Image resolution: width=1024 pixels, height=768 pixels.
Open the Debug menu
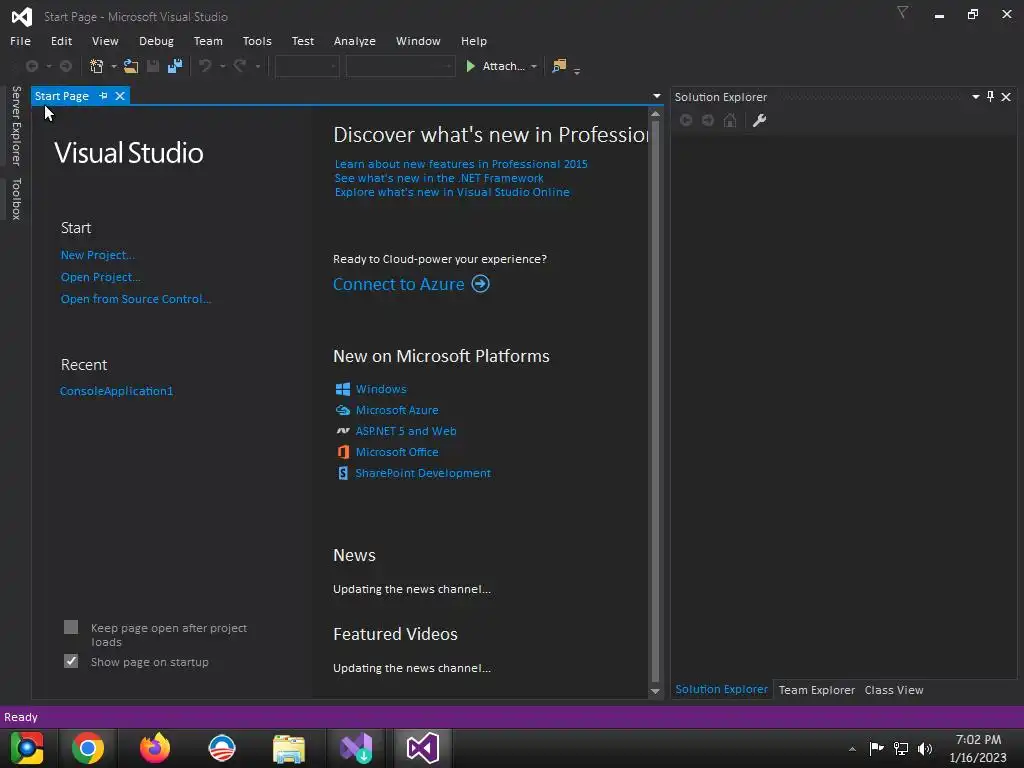pos(156,41)
